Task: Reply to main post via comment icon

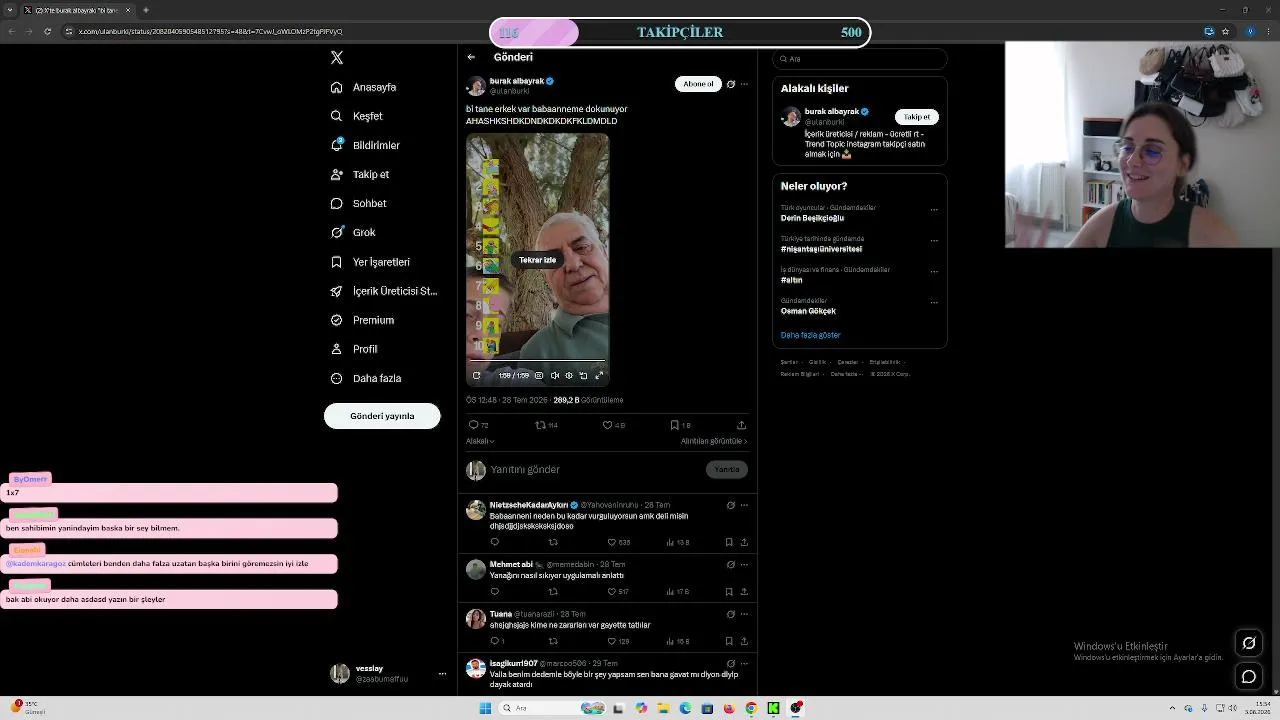Action: tap(474, 425)
